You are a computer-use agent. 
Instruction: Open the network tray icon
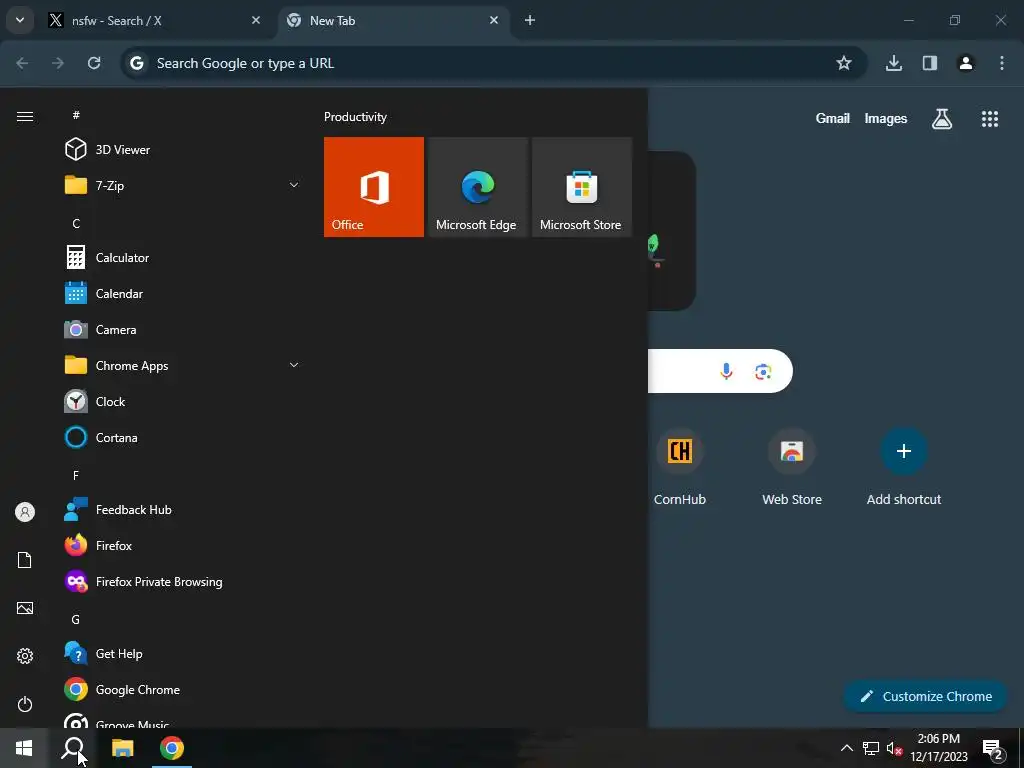click(x=871, y=748)
